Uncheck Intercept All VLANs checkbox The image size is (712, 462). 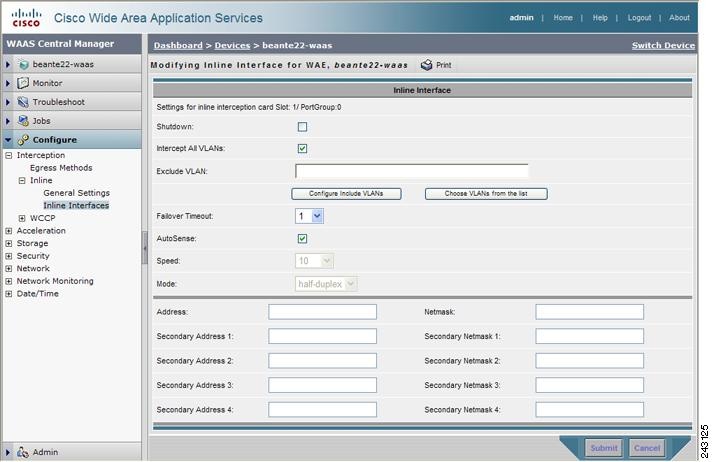(302, 149)
